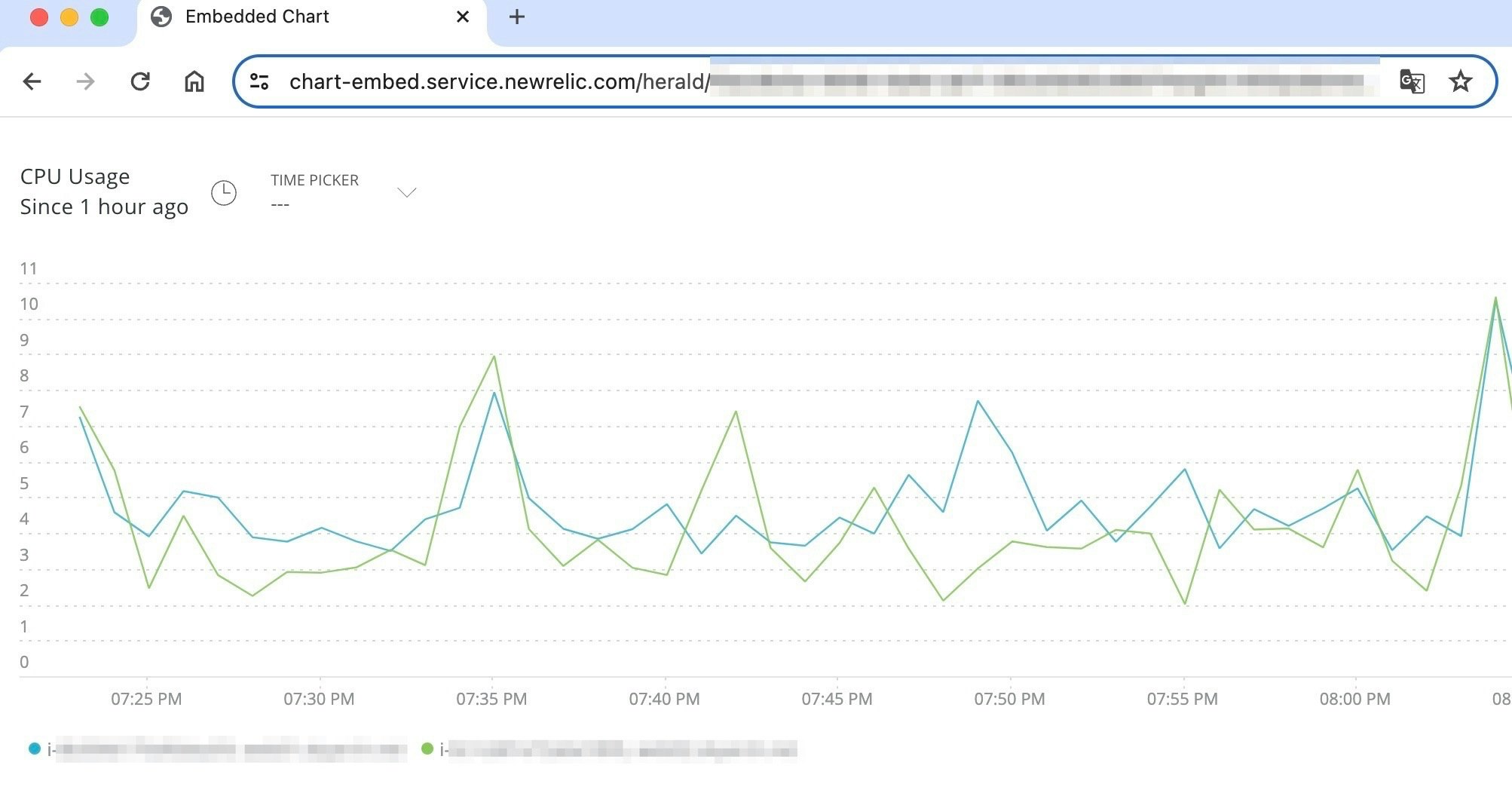Click the 07:45 PM x-axis label
Image resolution: width=1512 pixels, height=790 pixels.
(837, 699)
